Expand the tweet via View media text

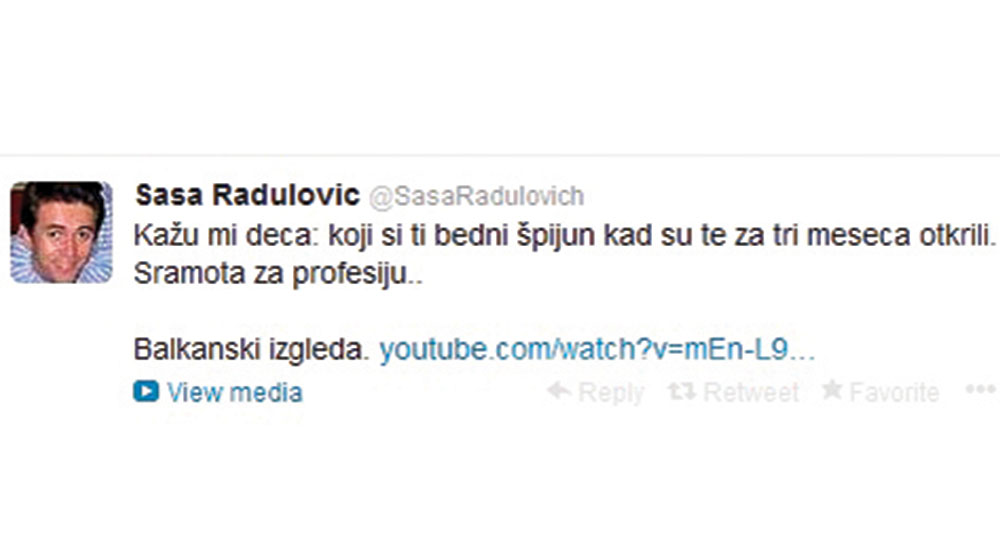point(235,392)
